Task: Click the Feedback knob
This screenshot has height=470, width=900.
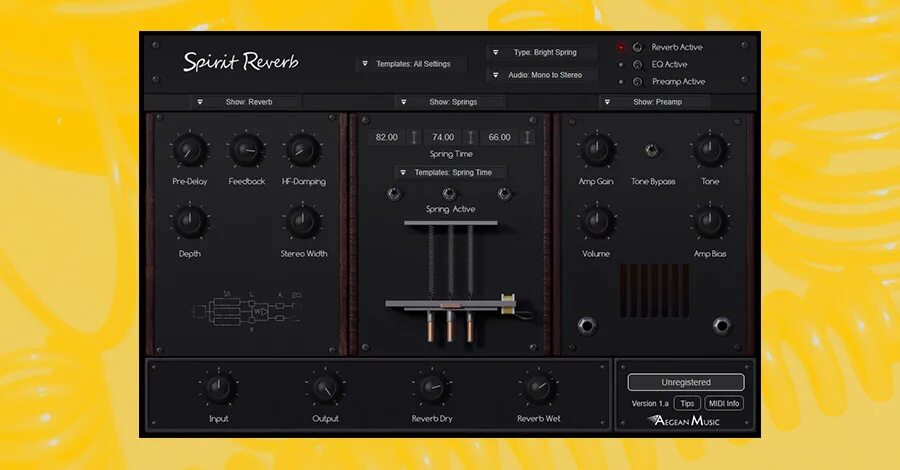Action: pyautogui.click(x=246, y=151)
